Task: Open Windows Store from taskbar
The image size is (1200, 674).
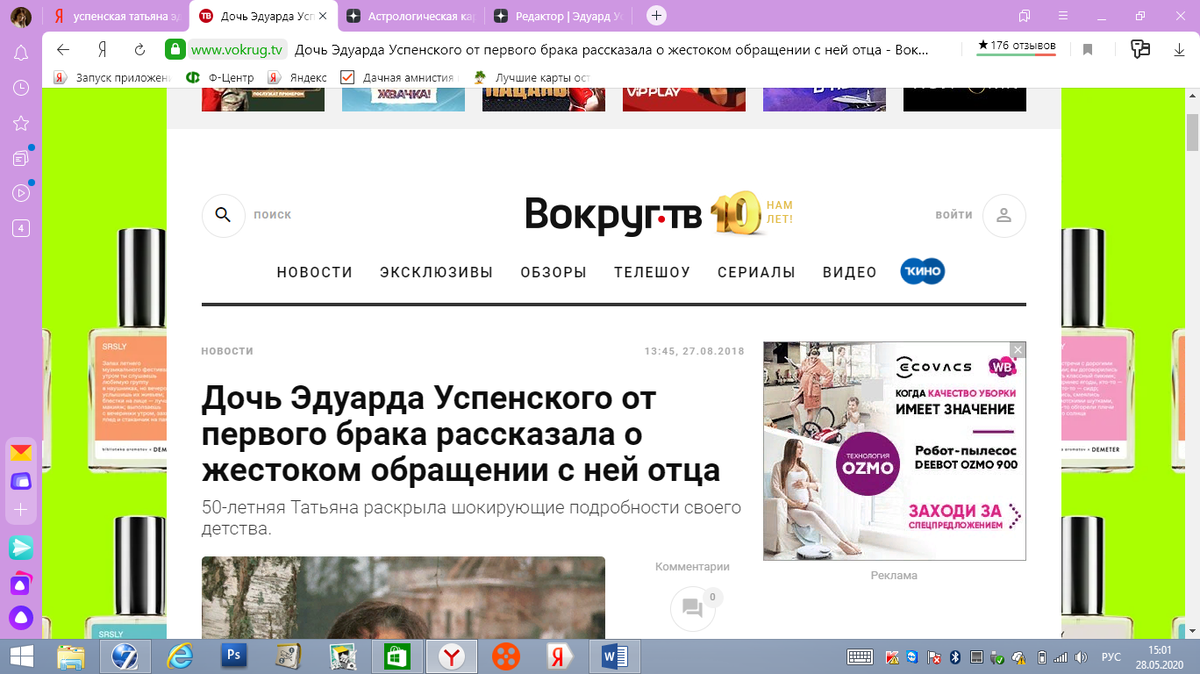Action: pyautogui.click(x=397, y=656)
